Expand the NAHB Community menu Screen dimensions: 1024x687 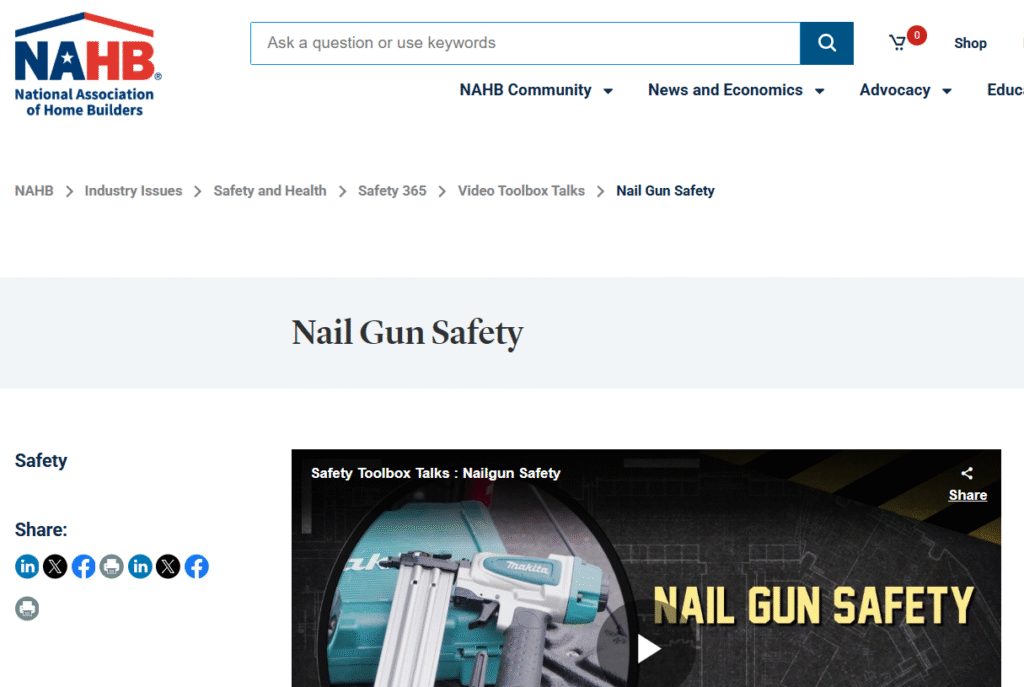click(x=536, y=90)
